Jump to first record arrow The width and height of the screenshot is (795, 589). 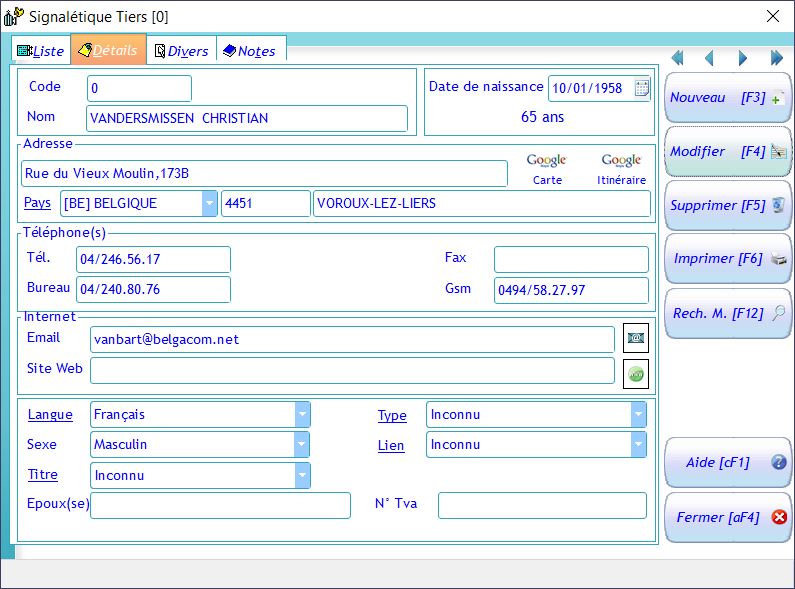tap(677, 58)
